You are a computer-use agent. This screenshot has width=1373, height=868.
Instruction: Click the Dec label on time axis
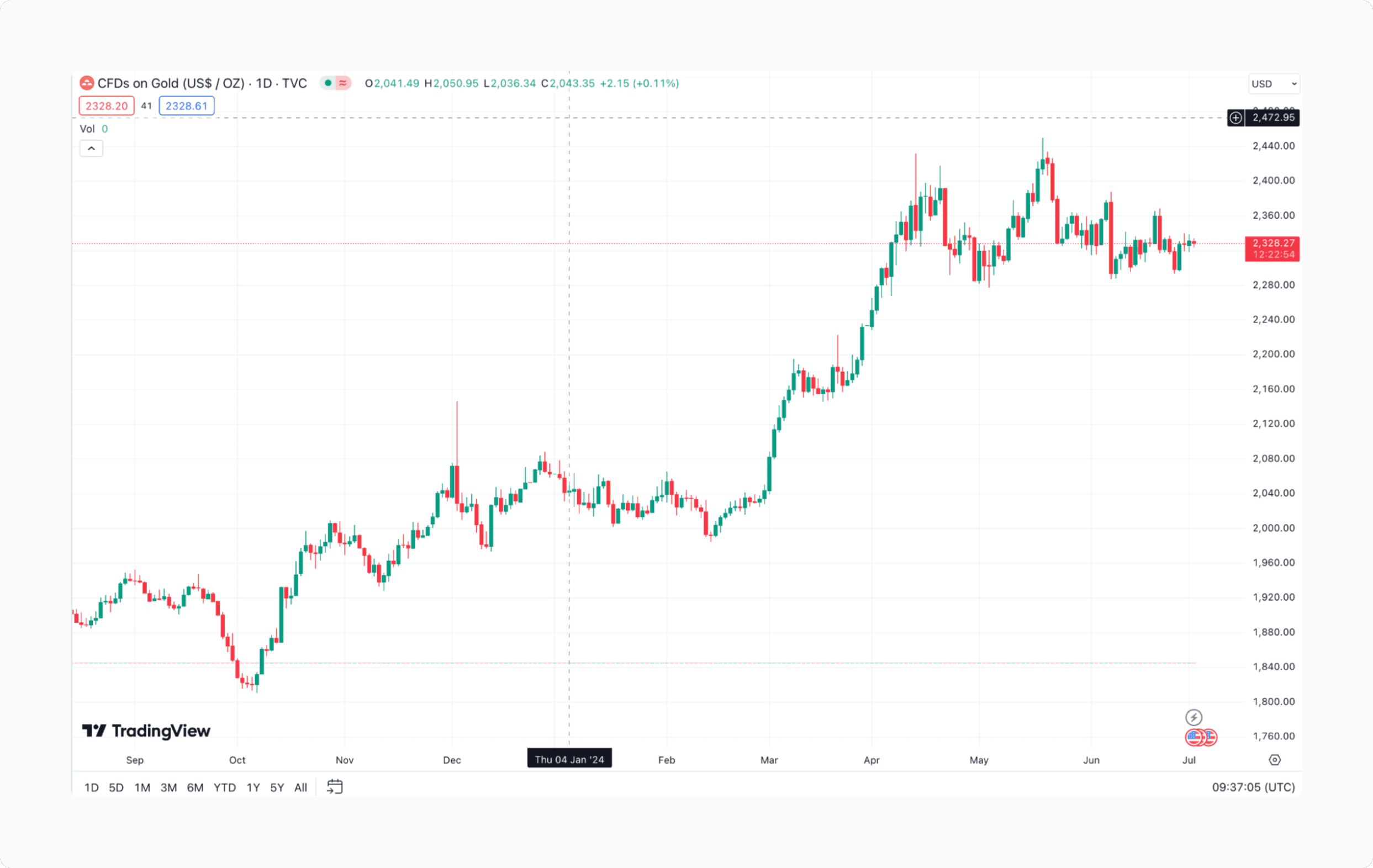[452, 760]
